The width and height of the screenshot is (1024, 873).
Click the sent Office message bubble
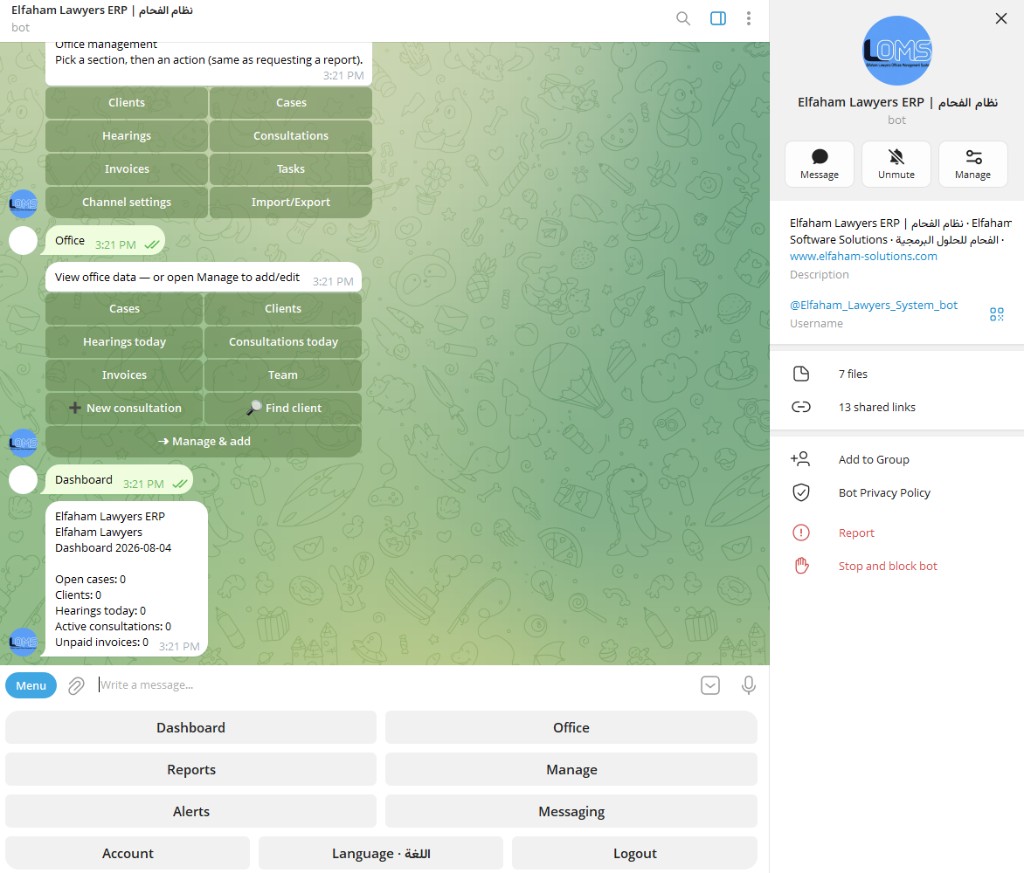[105, 240]
